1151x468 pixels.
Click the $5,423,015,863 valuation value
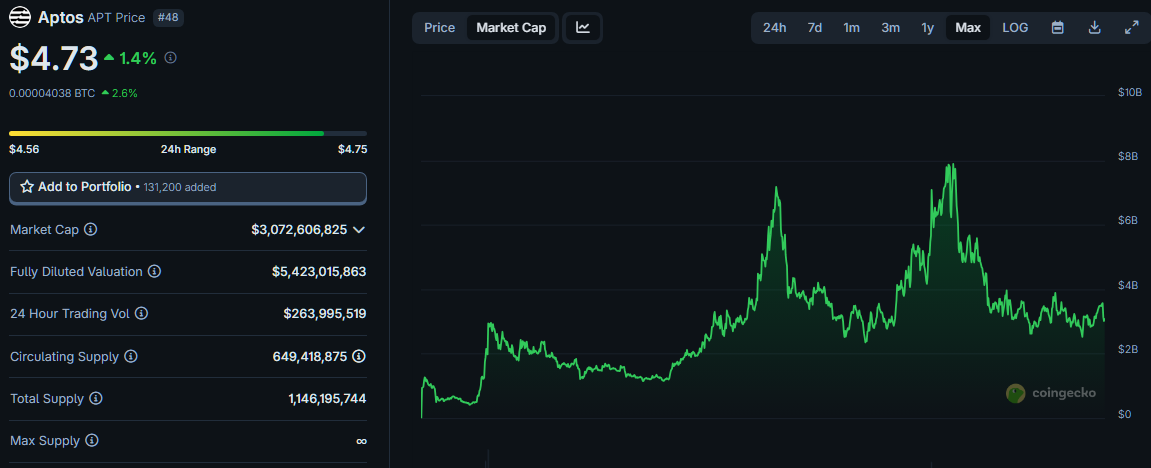point(319,271)
